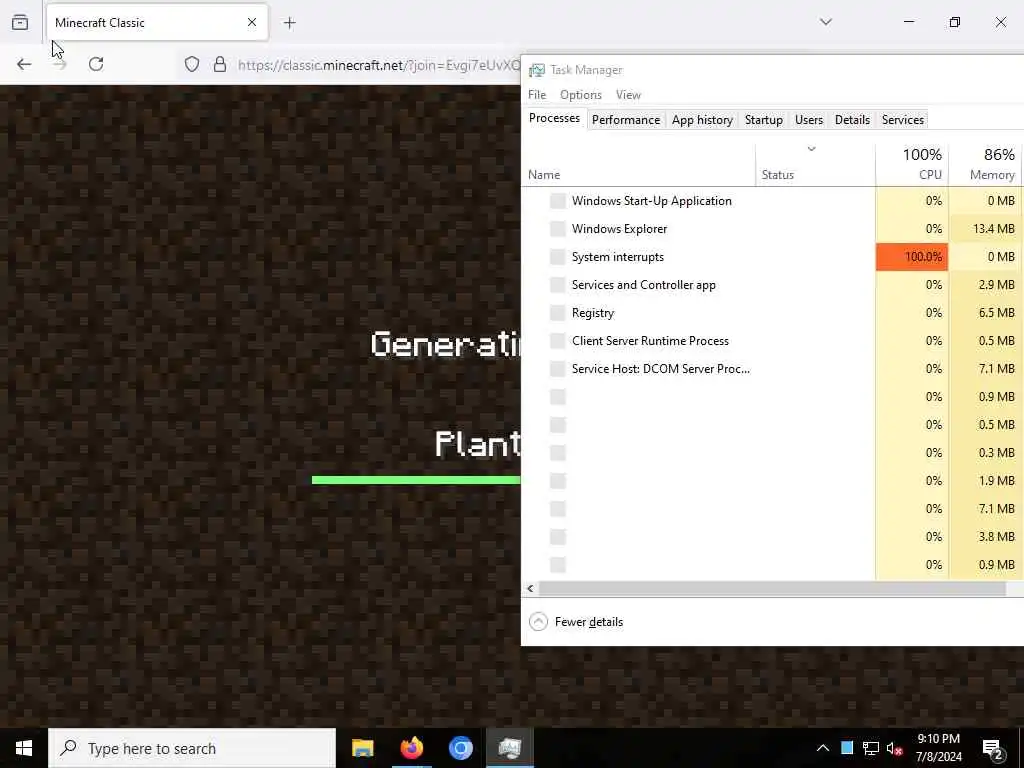
Task: Reload the Minecraft Classic page
Action: 96,64
